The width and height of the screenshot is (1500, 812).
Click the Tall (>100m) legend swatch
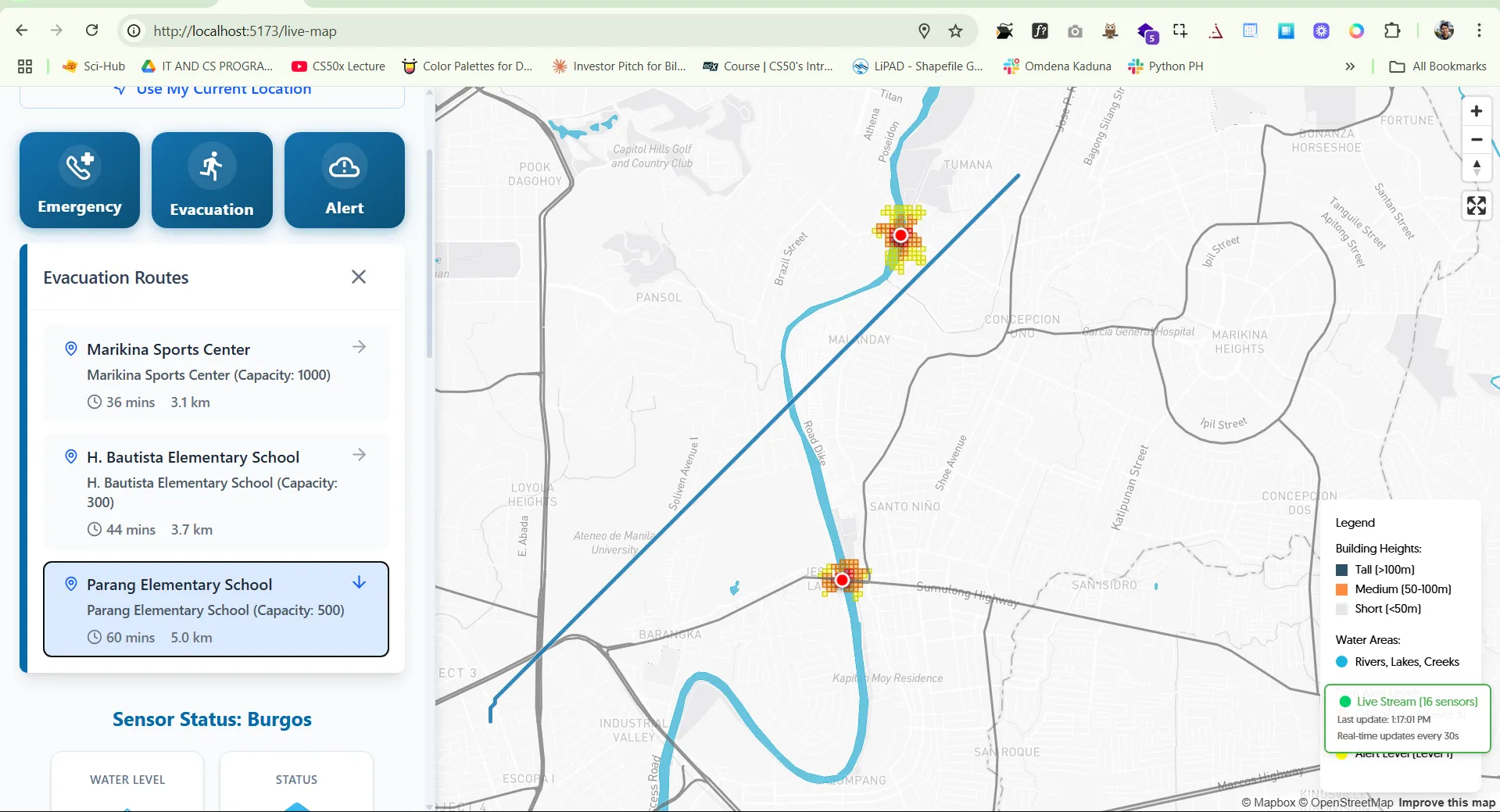click(1342, 570)
